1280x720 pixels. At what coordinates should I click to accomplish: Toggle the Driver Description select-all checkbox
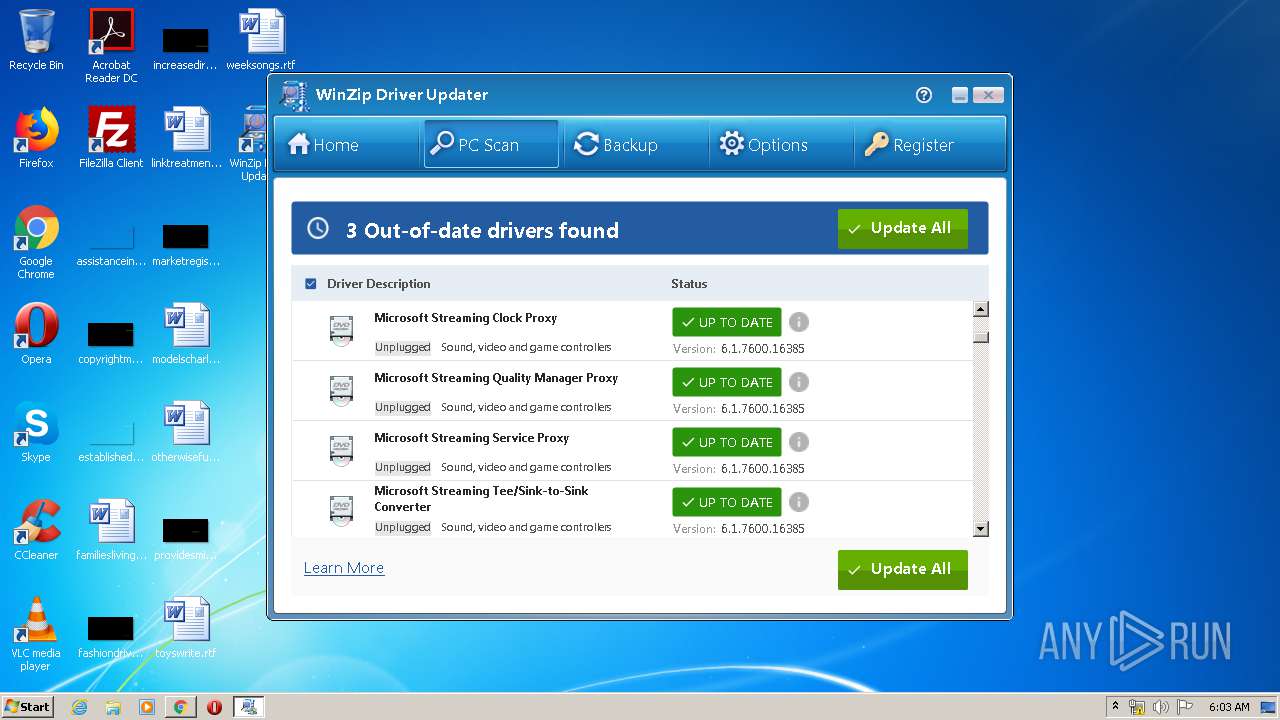tap(311, 284)
